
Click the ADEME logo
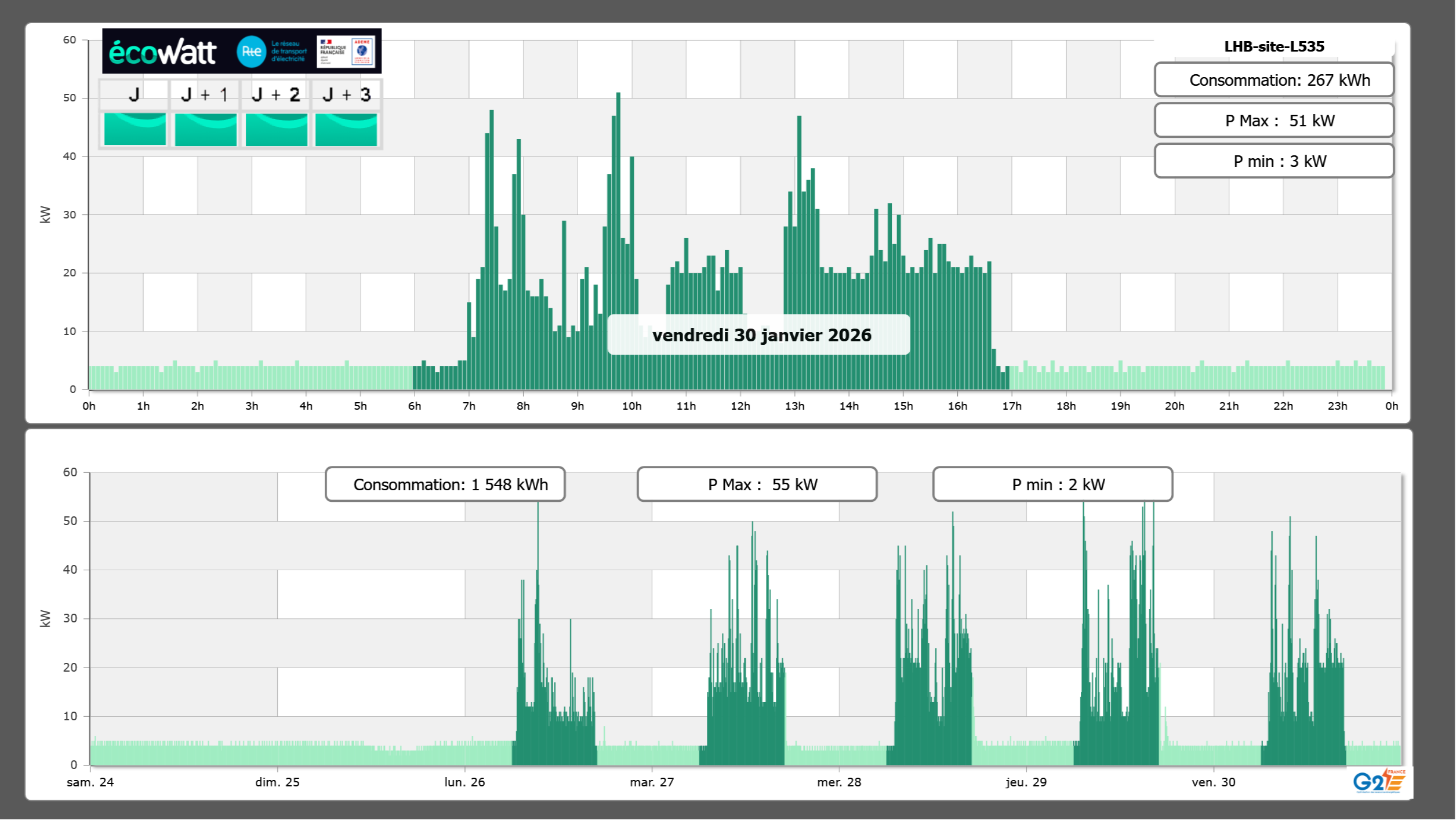tap(362, 51)
